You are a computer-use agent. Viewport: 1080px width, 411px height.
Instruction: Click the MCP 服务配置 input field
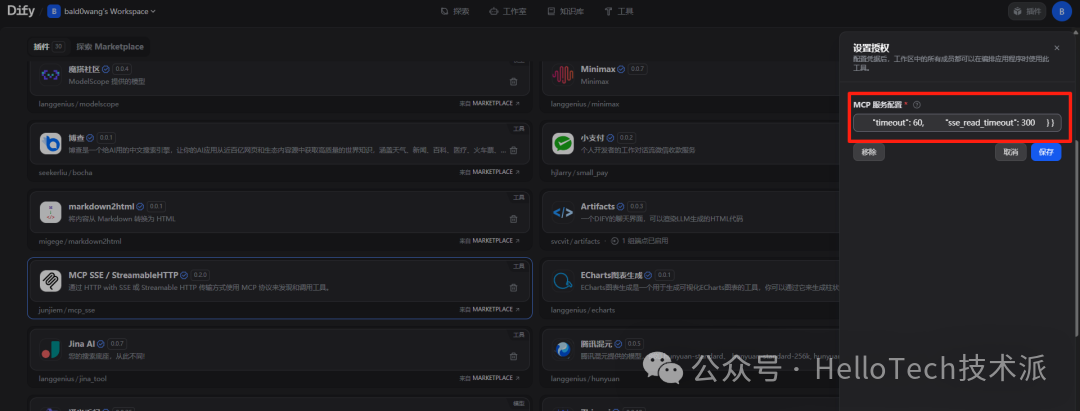click(957, 123)
